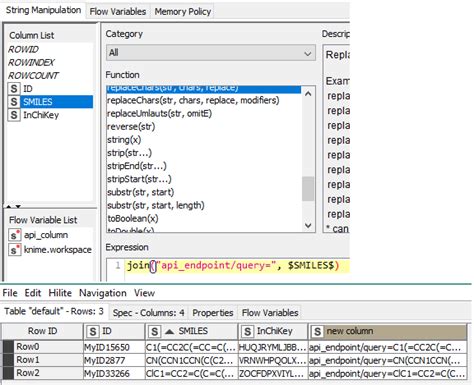Click the ZOCFDPXVIYL InChiKey cell
474x385 pixels.
(x=273, y=374)
